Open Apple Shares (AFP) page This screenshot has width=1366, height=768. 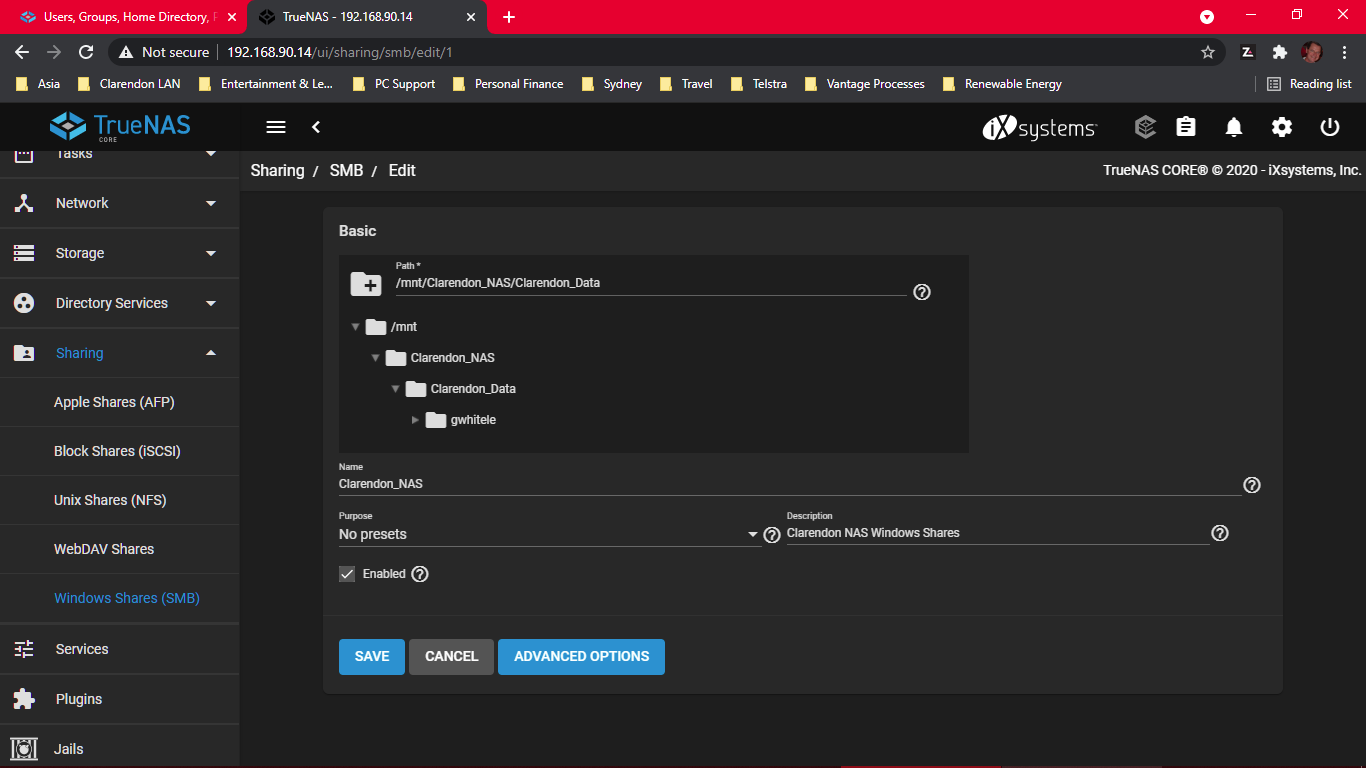pos(120,402)
